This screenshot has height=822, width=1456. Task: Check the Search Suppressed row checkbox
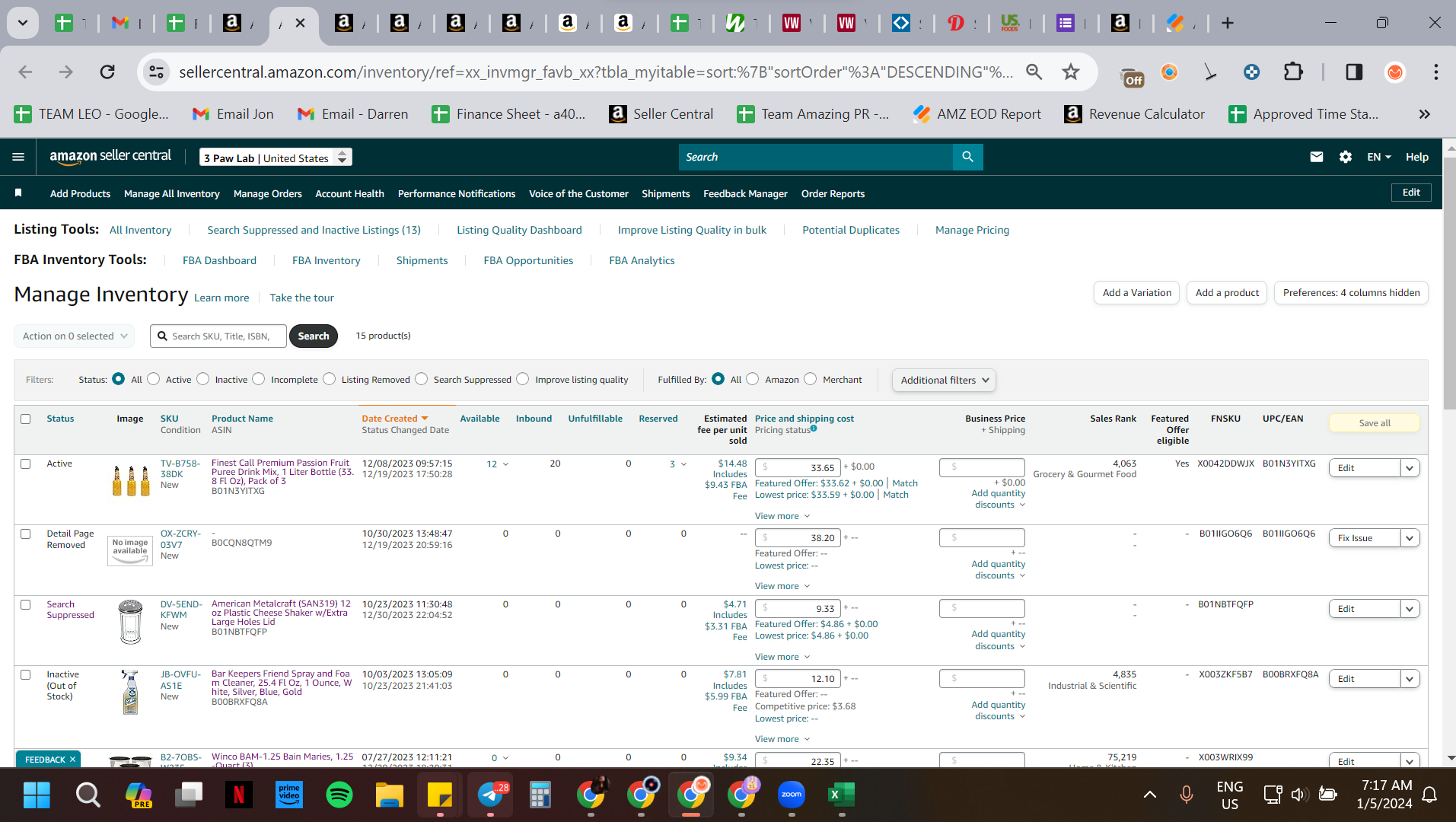pos(26,604)
